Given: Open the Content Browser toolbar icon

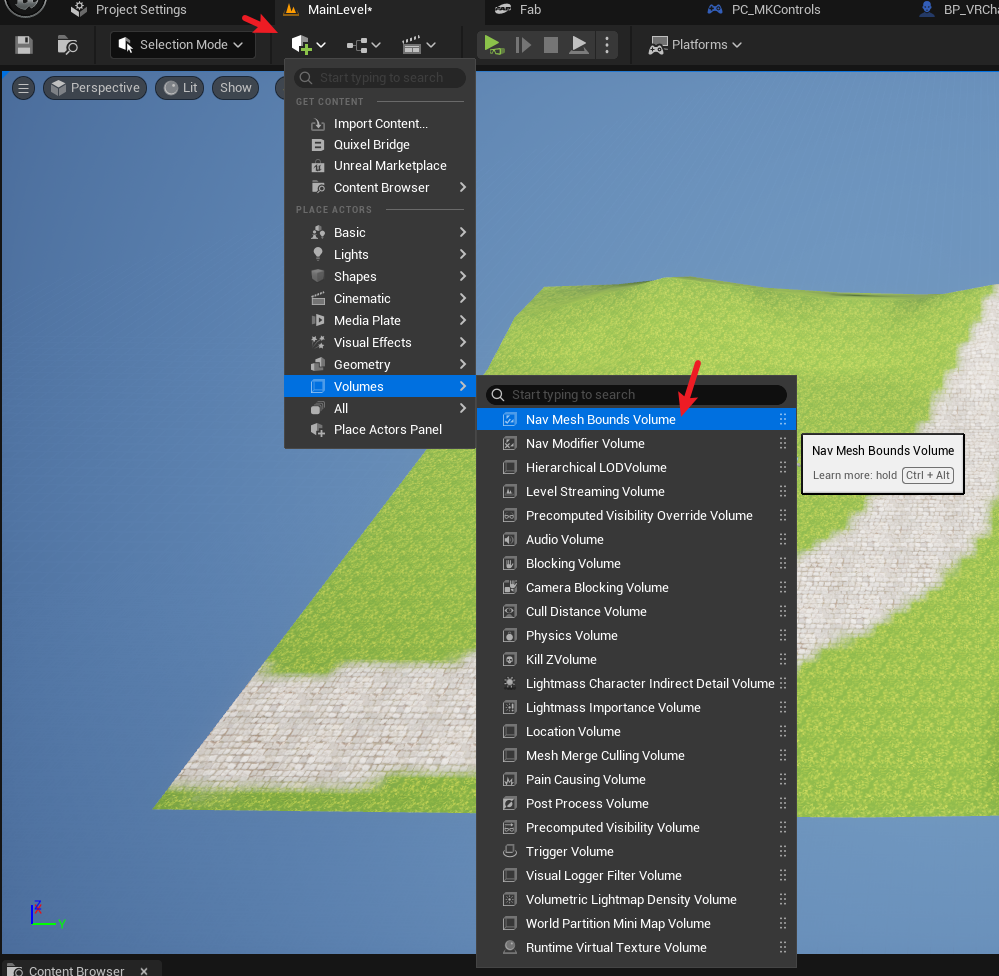Looking at the screenshot, I should pos(68,45).
